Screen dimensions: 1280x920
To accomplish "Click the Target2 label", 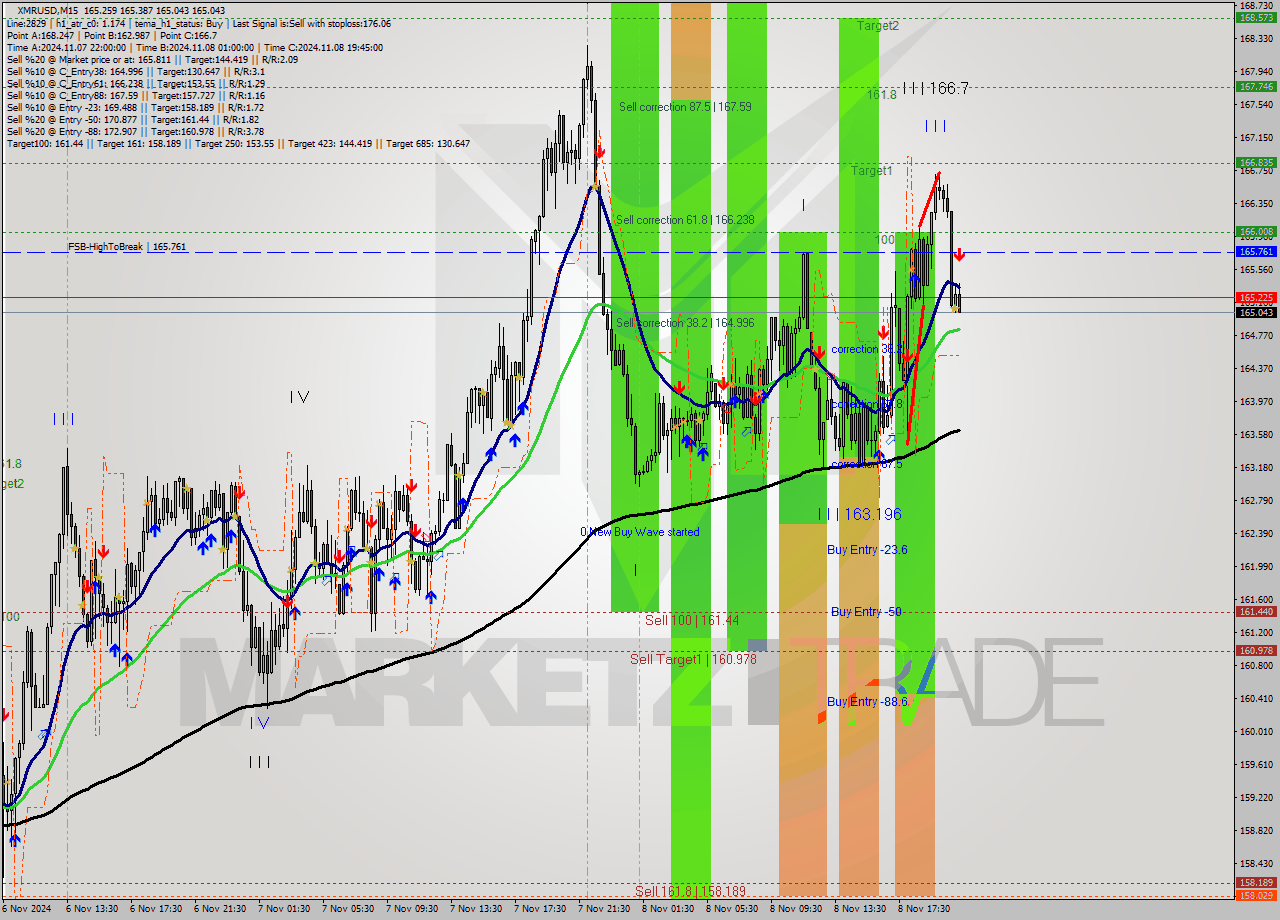I will 877,26.
